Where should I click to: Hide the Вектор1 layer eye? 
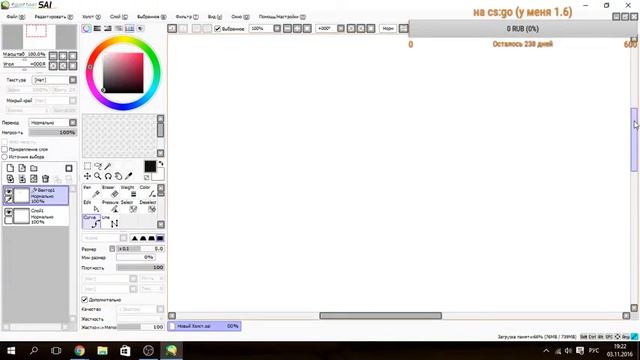(9, 191)
